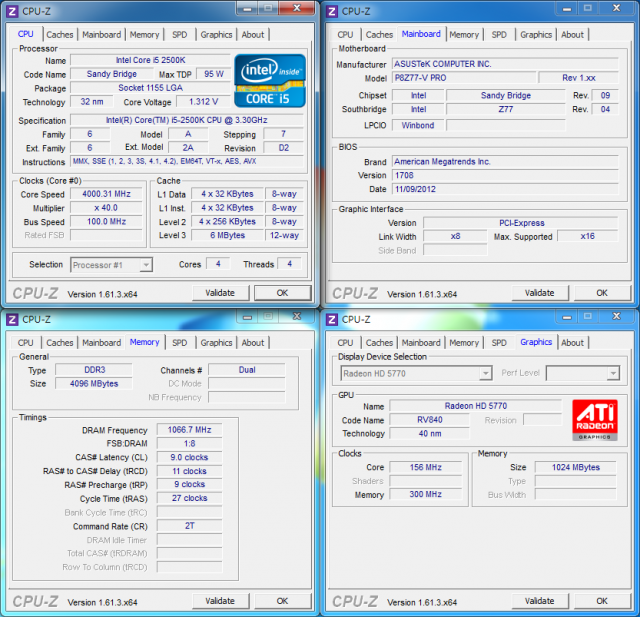Screen dimensions: 640x617
Task: Close the Graphics CPU-Z window
Action: click(x=616, y=316)
